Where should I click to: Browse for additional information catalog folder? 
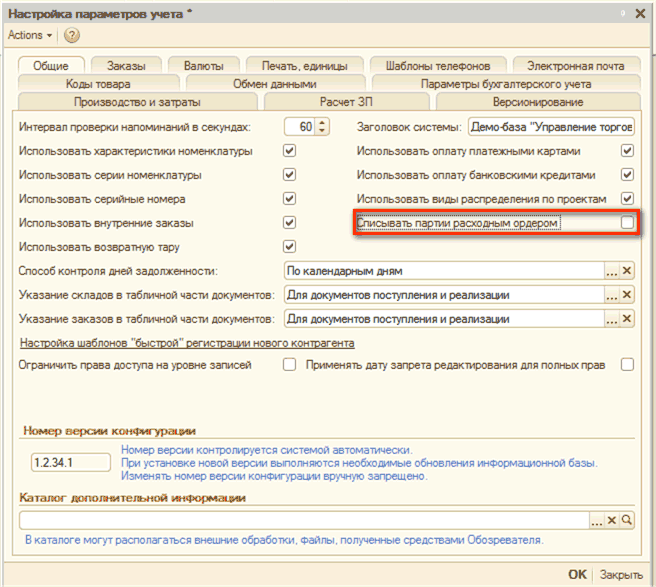[x=597, y=520]
